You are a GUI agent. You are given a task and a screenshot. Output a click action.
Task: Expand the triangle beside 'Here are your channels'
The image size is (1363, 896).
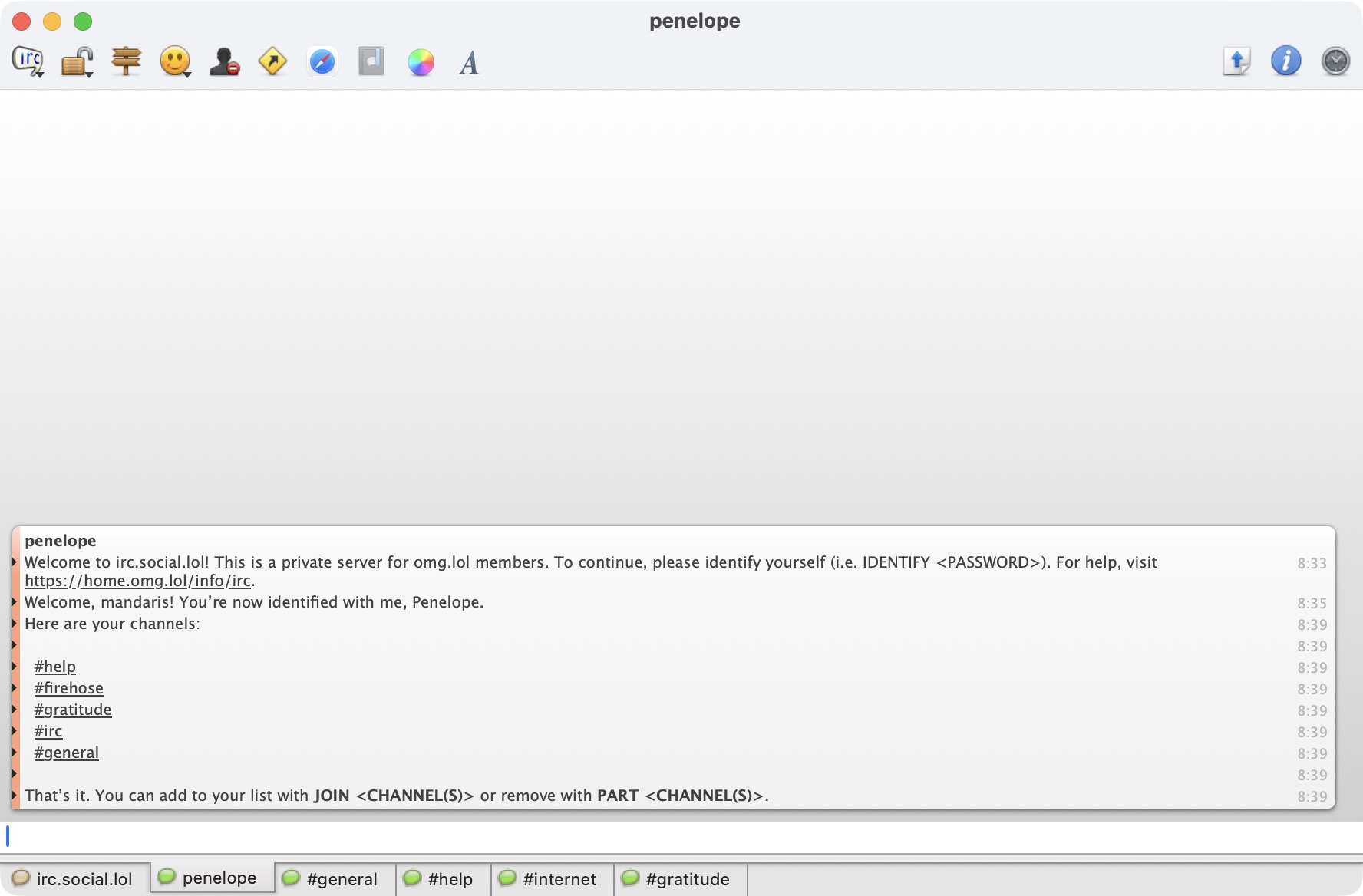pyautogui.click(x=15, y=624)
